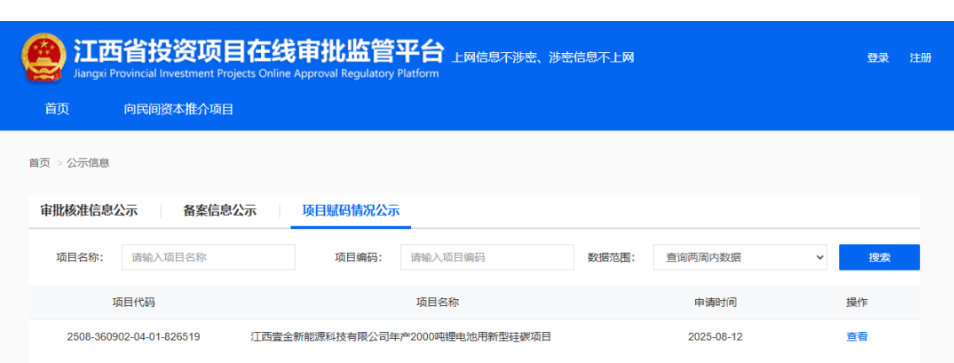
Task: Click 公示信息 breadcrumb text
Action: pos(88,163)
